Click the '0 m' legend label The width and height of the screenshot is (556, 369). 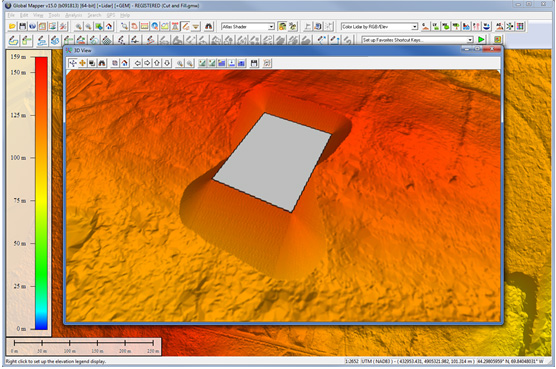(21, 329)
